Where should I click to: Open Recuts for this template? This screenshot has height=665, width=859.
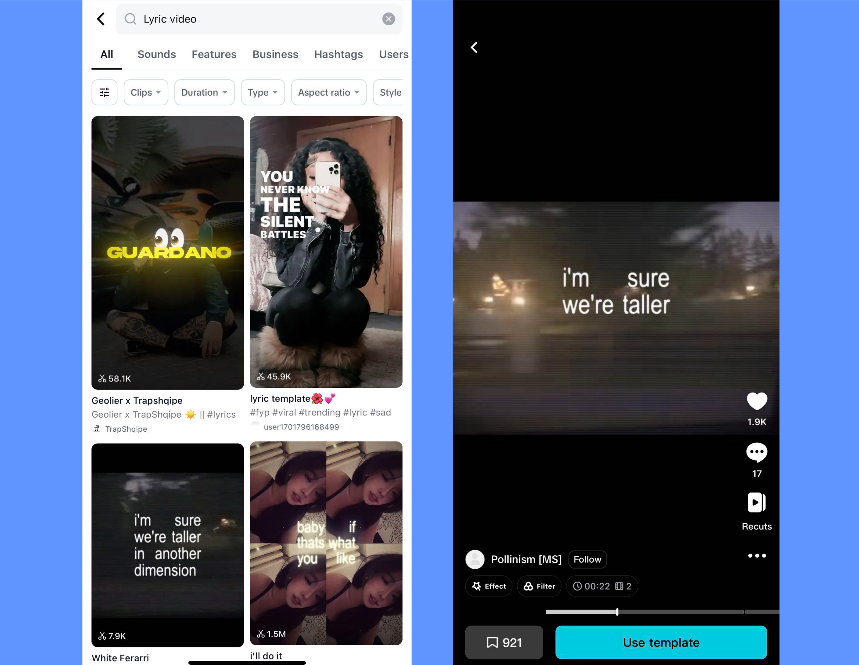point(757,502)
